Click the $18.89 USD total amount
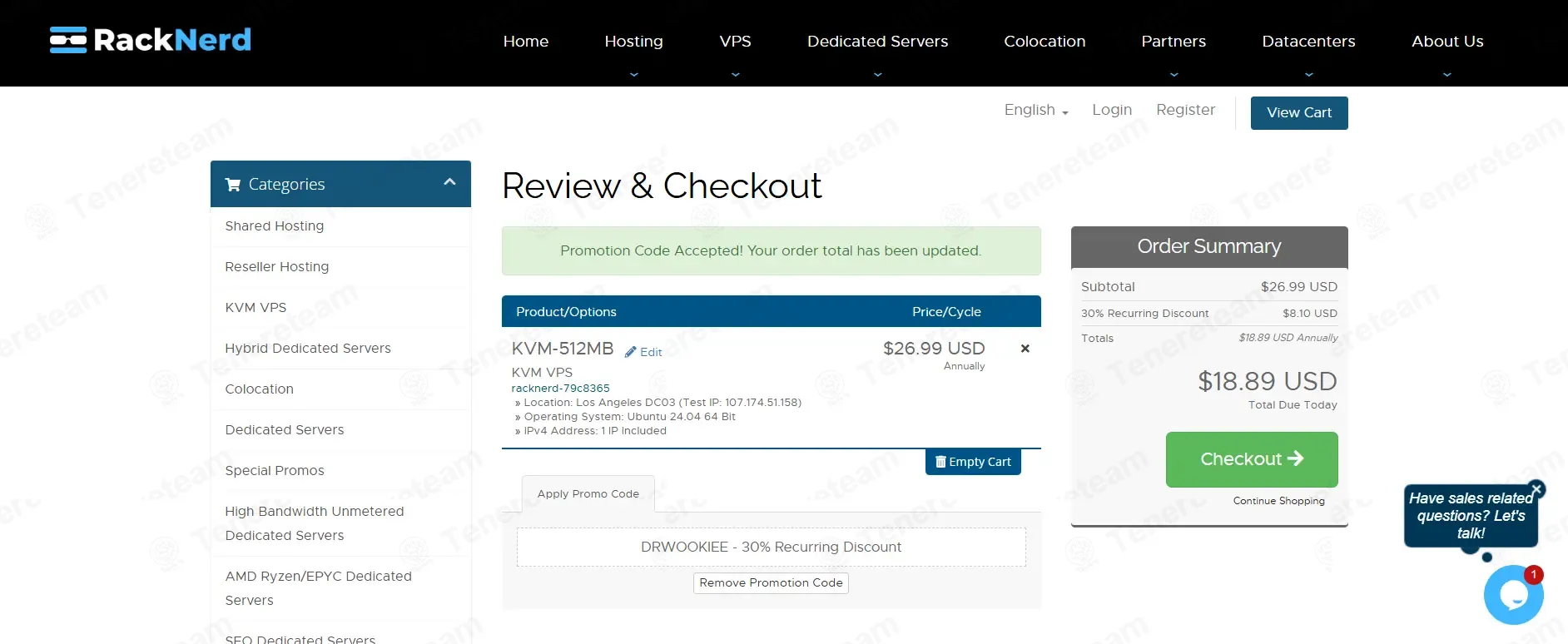 tap(1268, 381)
